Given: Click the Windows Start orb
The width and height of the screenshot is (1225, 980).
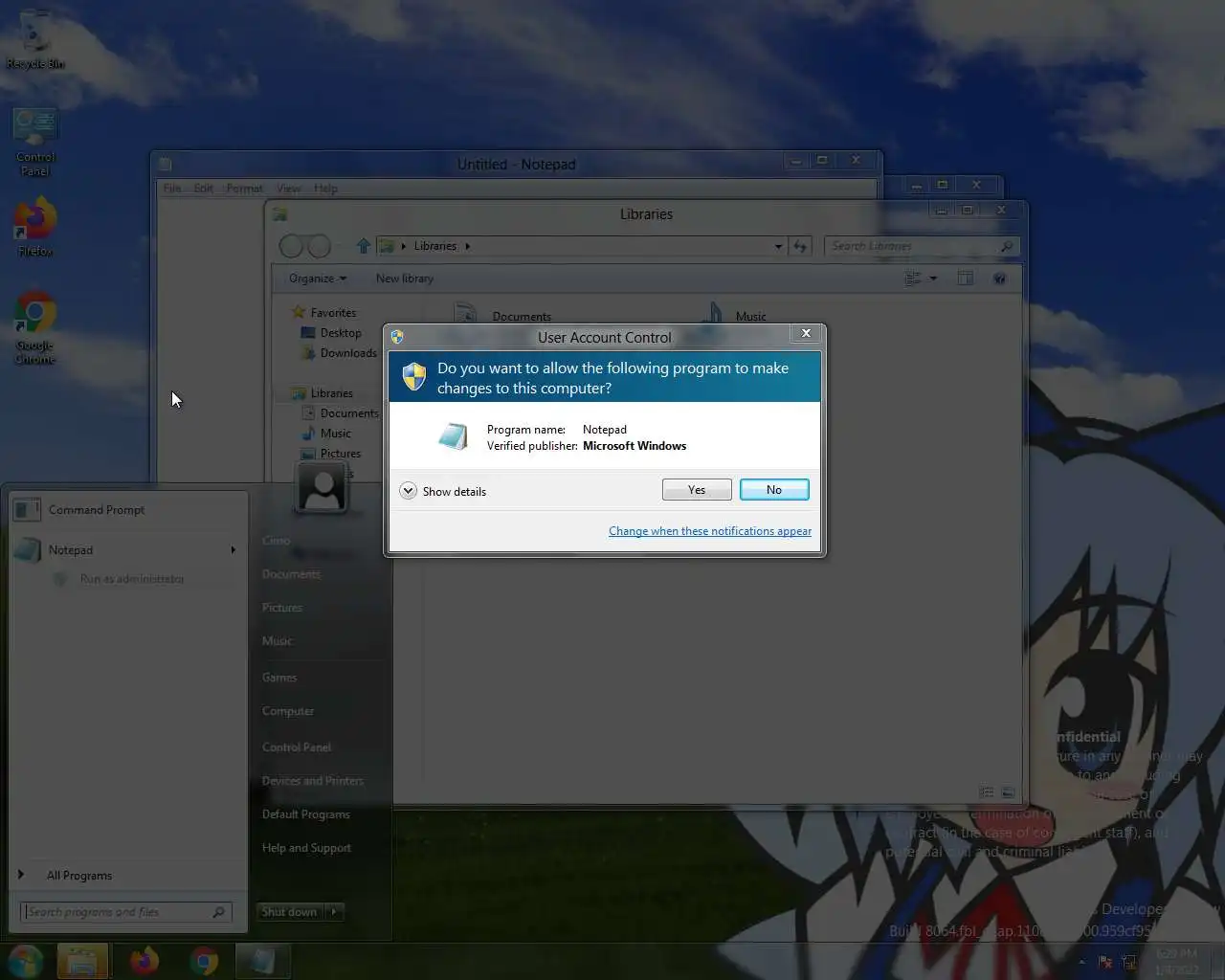Looking at the screenshot, I should click(x=24, y=961).
